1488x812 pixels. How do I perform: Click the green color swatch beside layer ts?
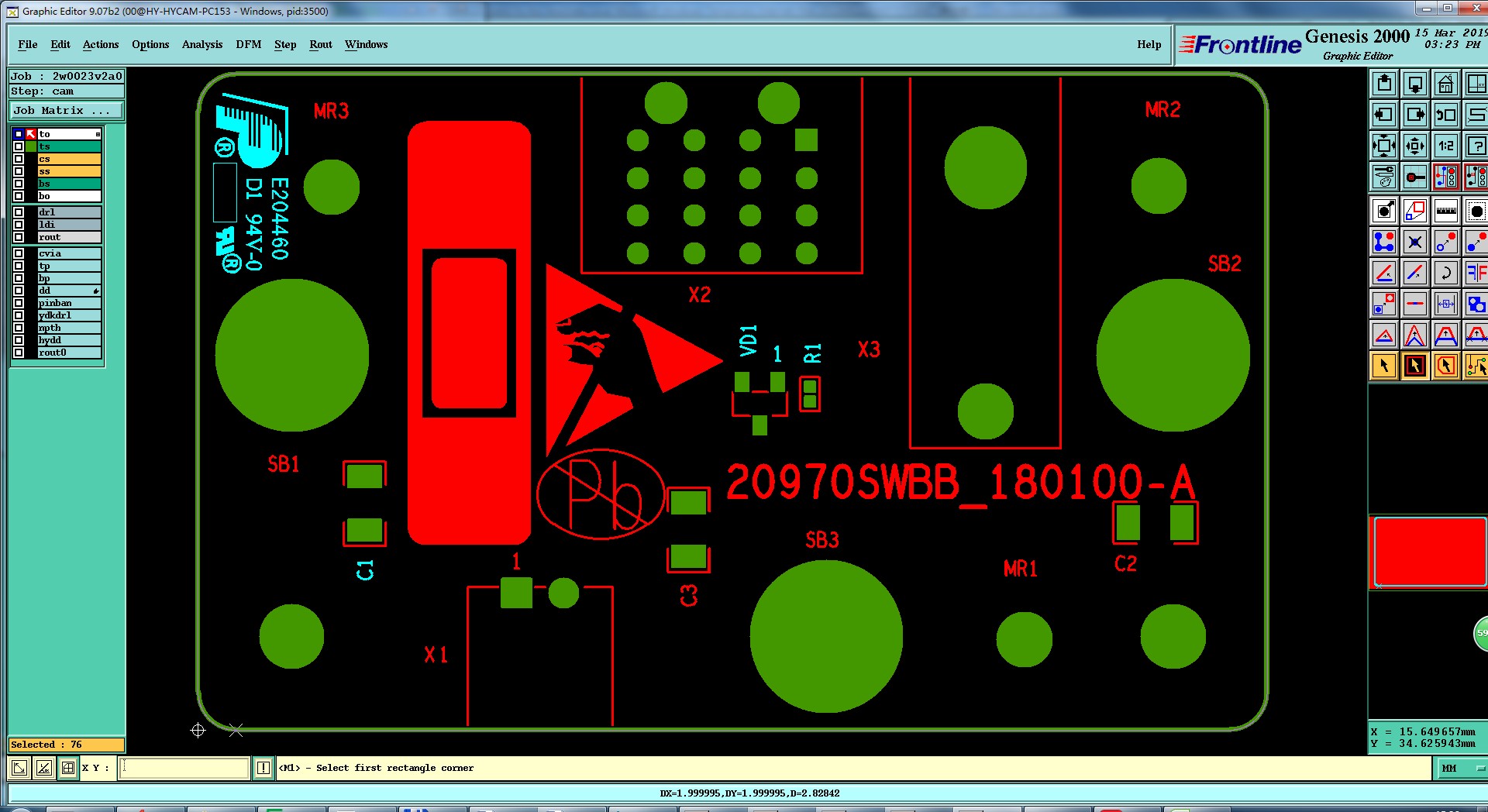[31, 146]
